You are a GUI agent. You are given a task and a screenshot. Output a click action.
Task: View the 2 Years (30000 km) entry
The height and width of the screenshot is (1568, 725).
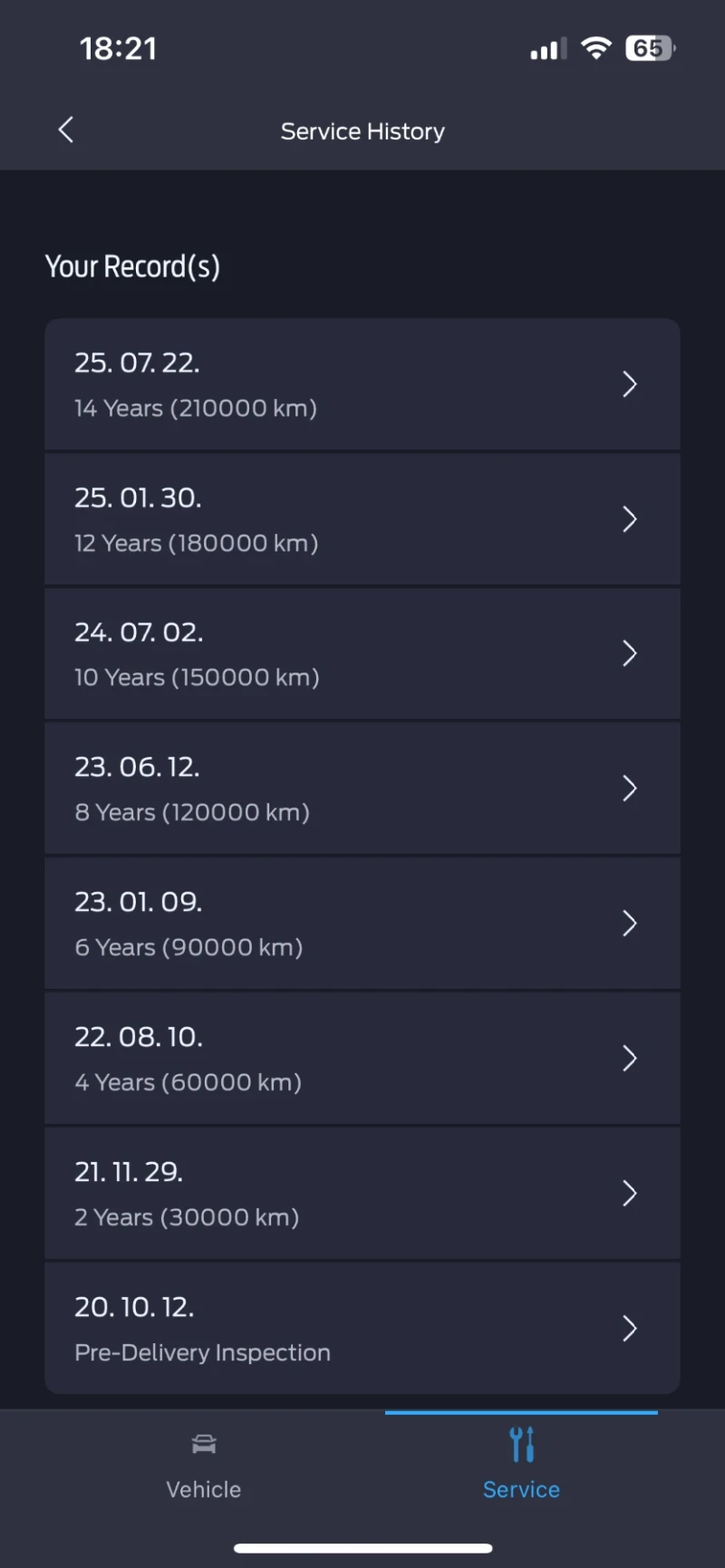tap(187, 1217)
